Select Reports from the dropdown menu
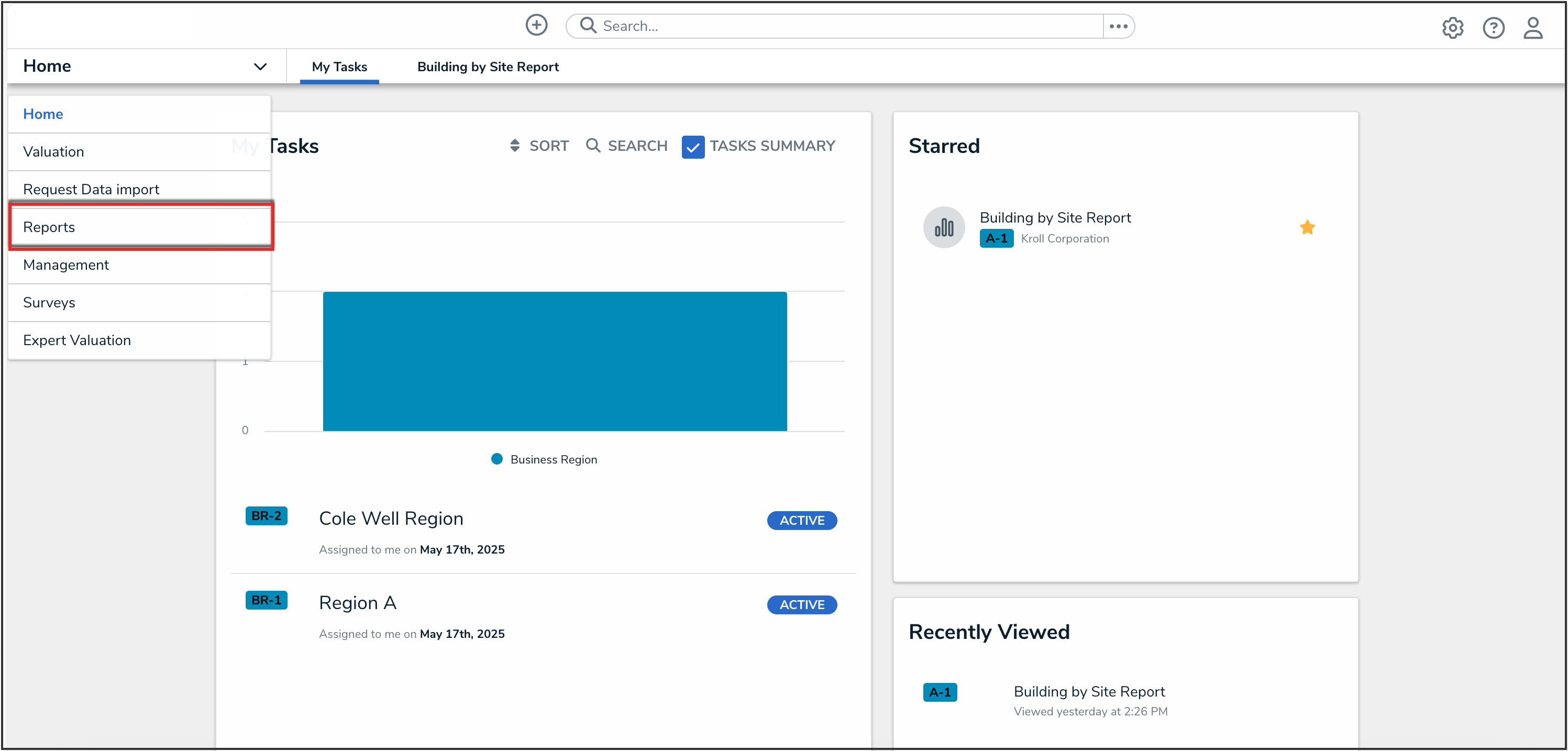 click(49, 227)
